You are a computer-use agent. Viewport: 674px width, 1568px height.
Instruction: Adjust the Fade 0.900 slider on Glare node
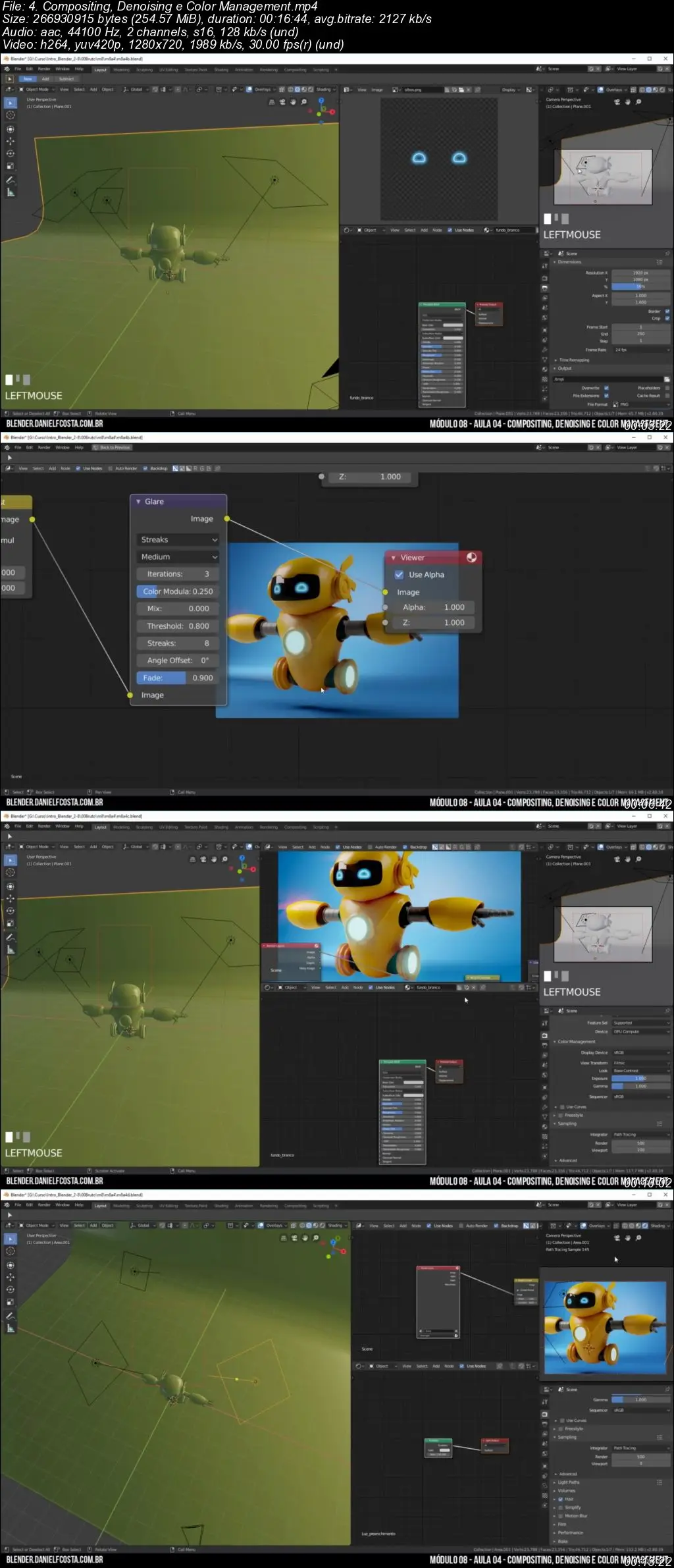point(178,678)
